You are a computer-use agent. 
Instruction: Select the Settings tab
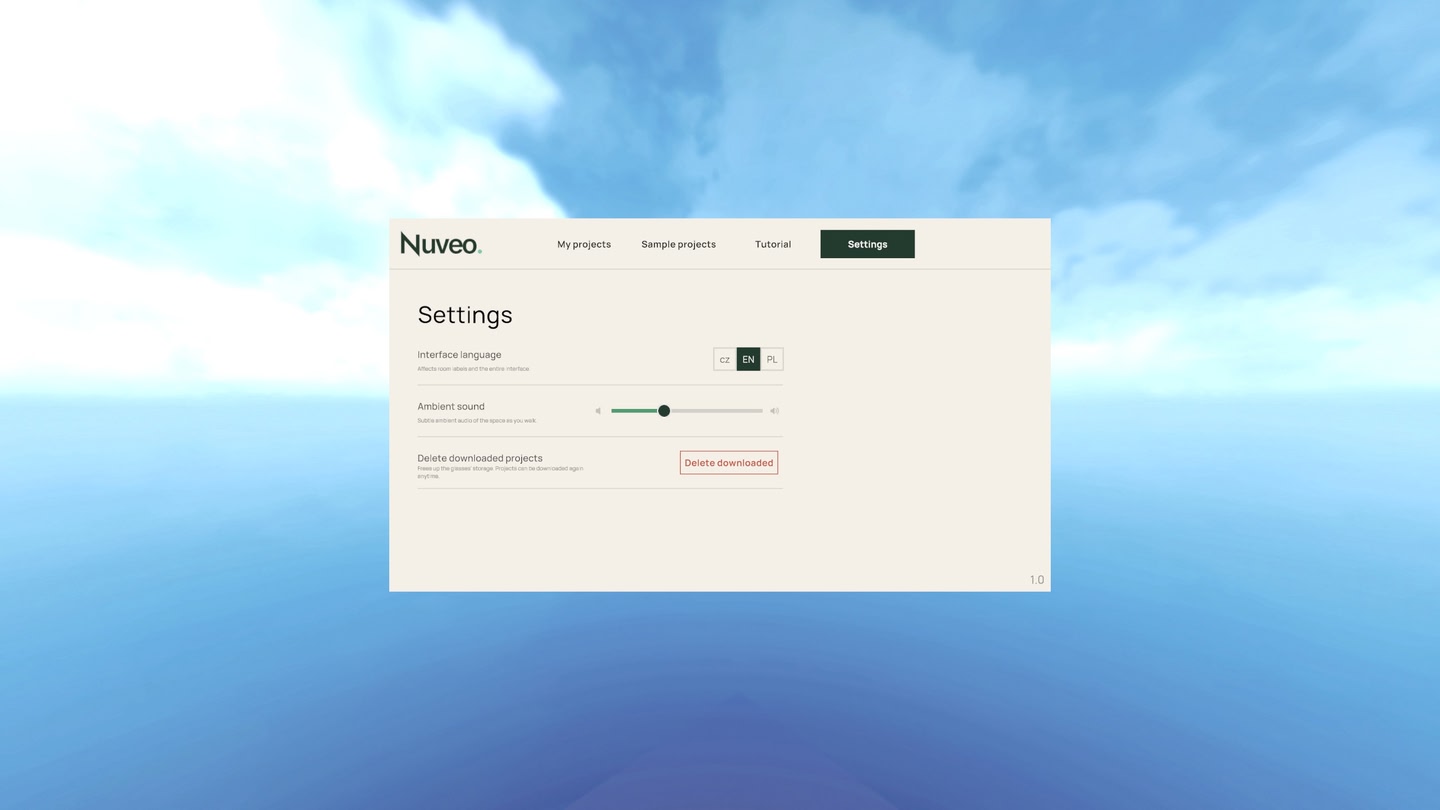click(868, 244)
